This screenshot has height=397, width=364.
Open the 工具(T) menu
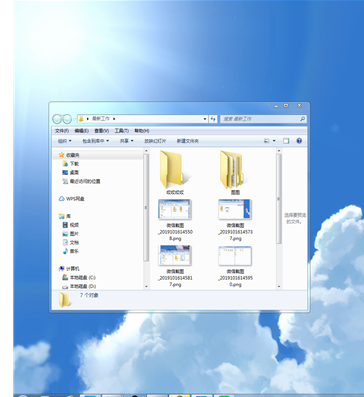pyautogui.click(x=121, y=131)
